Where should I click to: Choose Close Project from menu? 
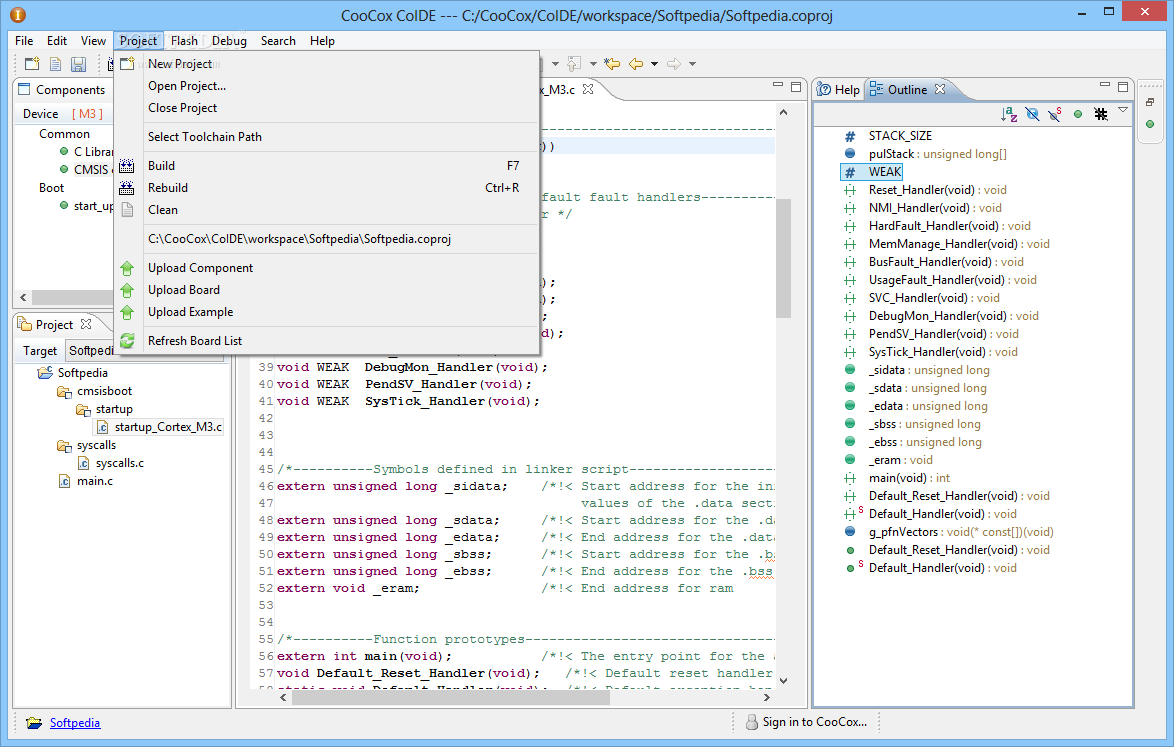pyautogui.click(x=326, y=108)
